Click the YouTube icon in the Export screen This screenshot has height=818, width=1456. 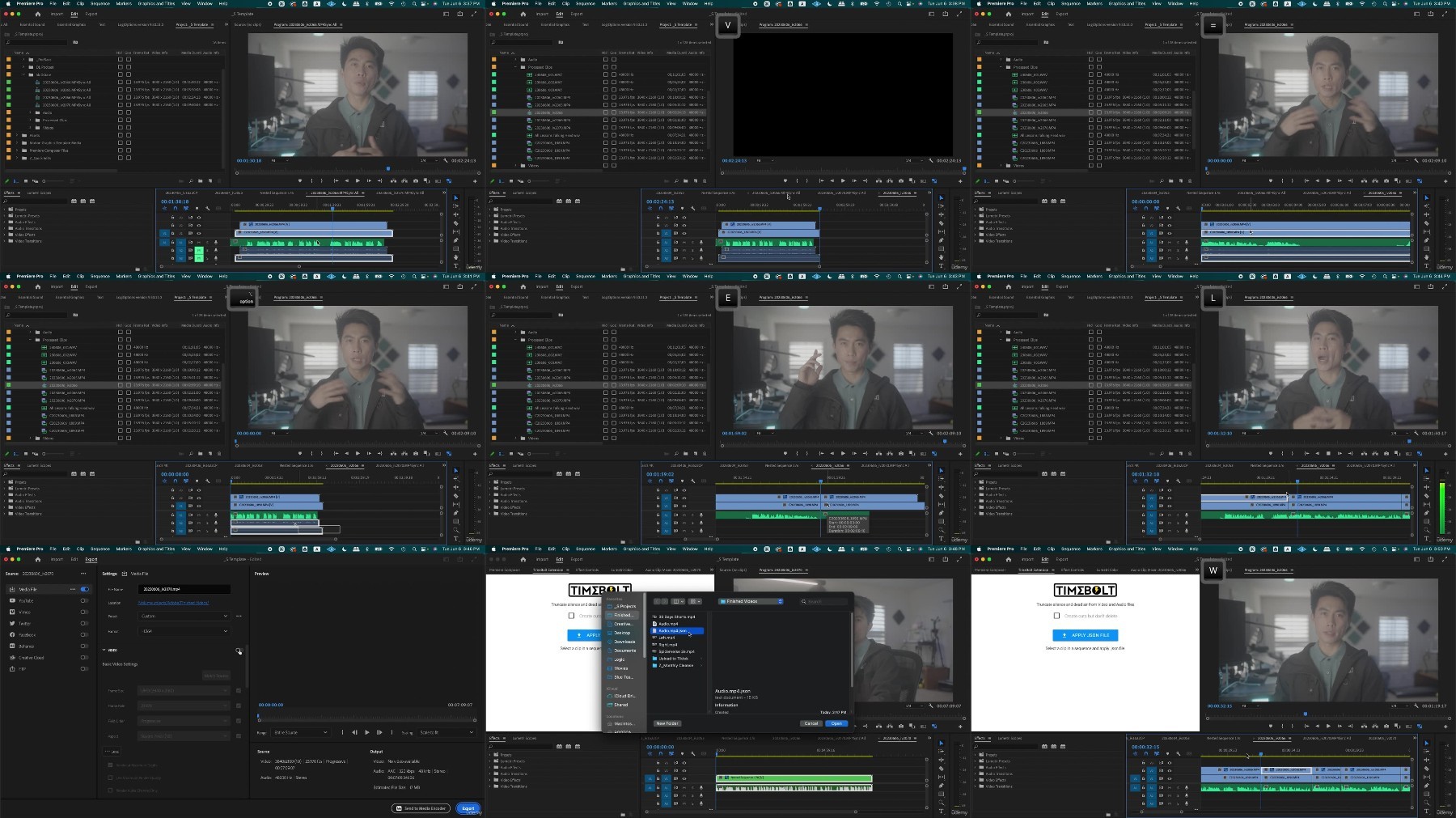pyautogui.click(x=12, y=600)
